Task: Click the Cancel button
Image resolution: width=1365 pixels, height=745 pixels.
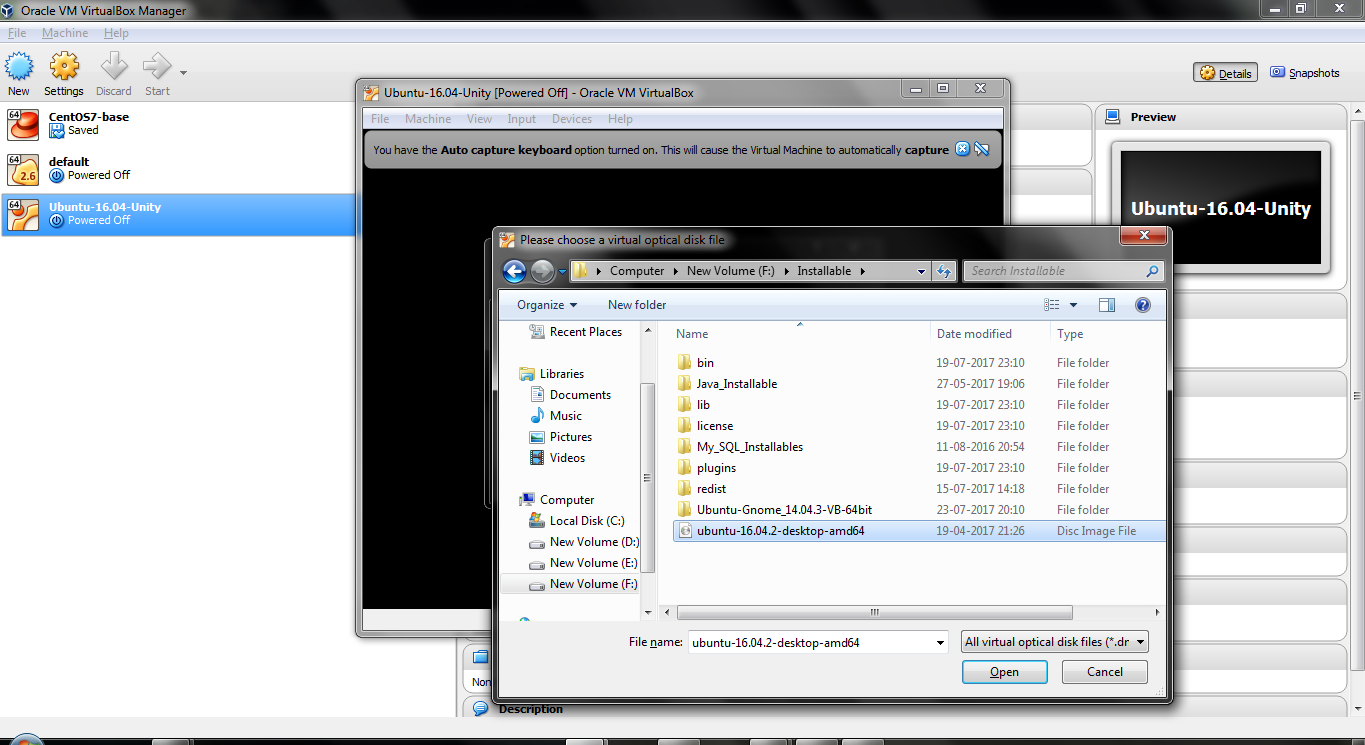Action: pos(1105,672)
